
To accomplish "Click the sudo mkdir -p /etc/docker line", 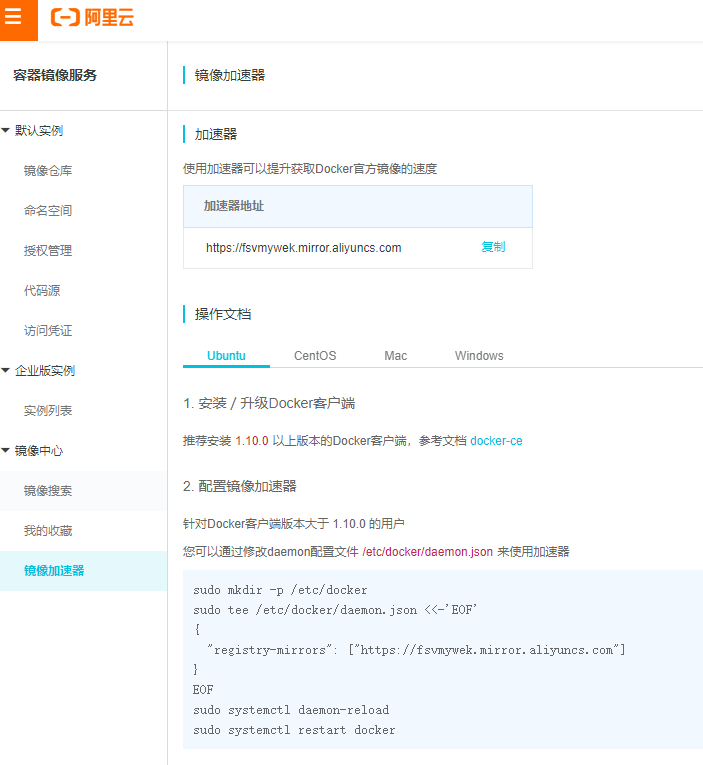I will pos(280,590).
